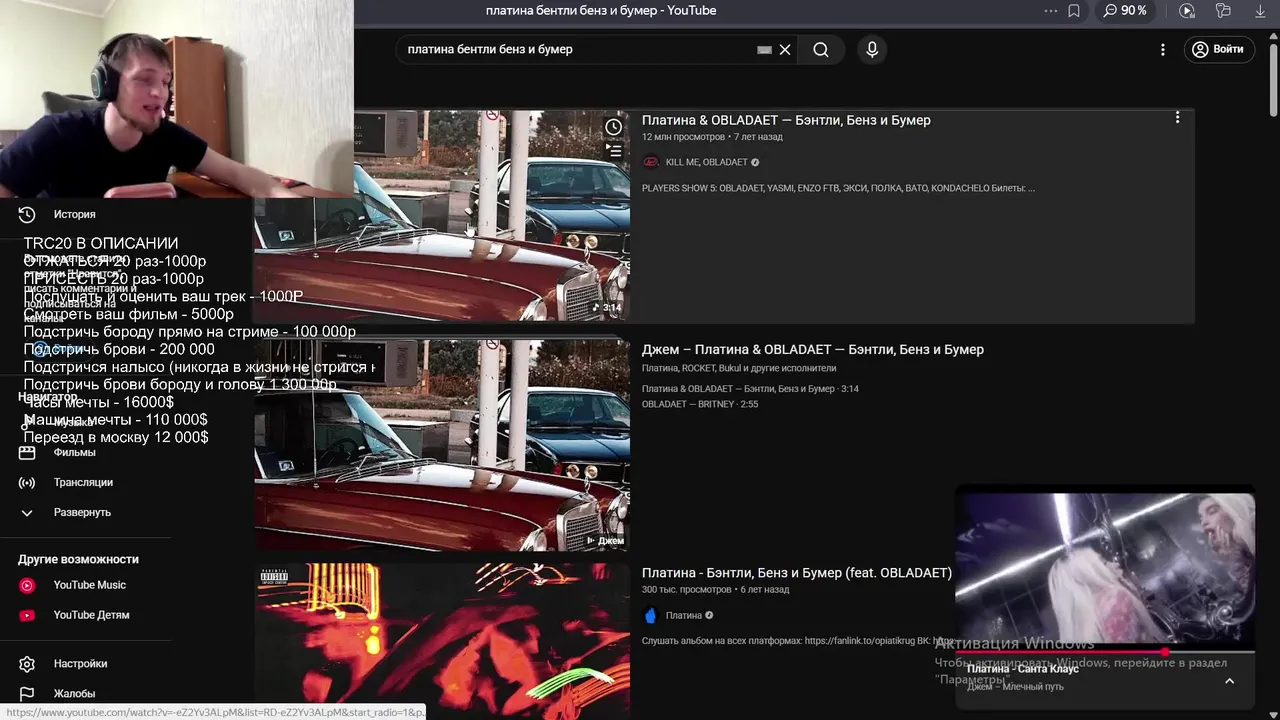This screenshot has width=1280, height=720.
Task: Click the browser tab title платина бентли бенз и бумер - YouTube
Action: (601, 11)
